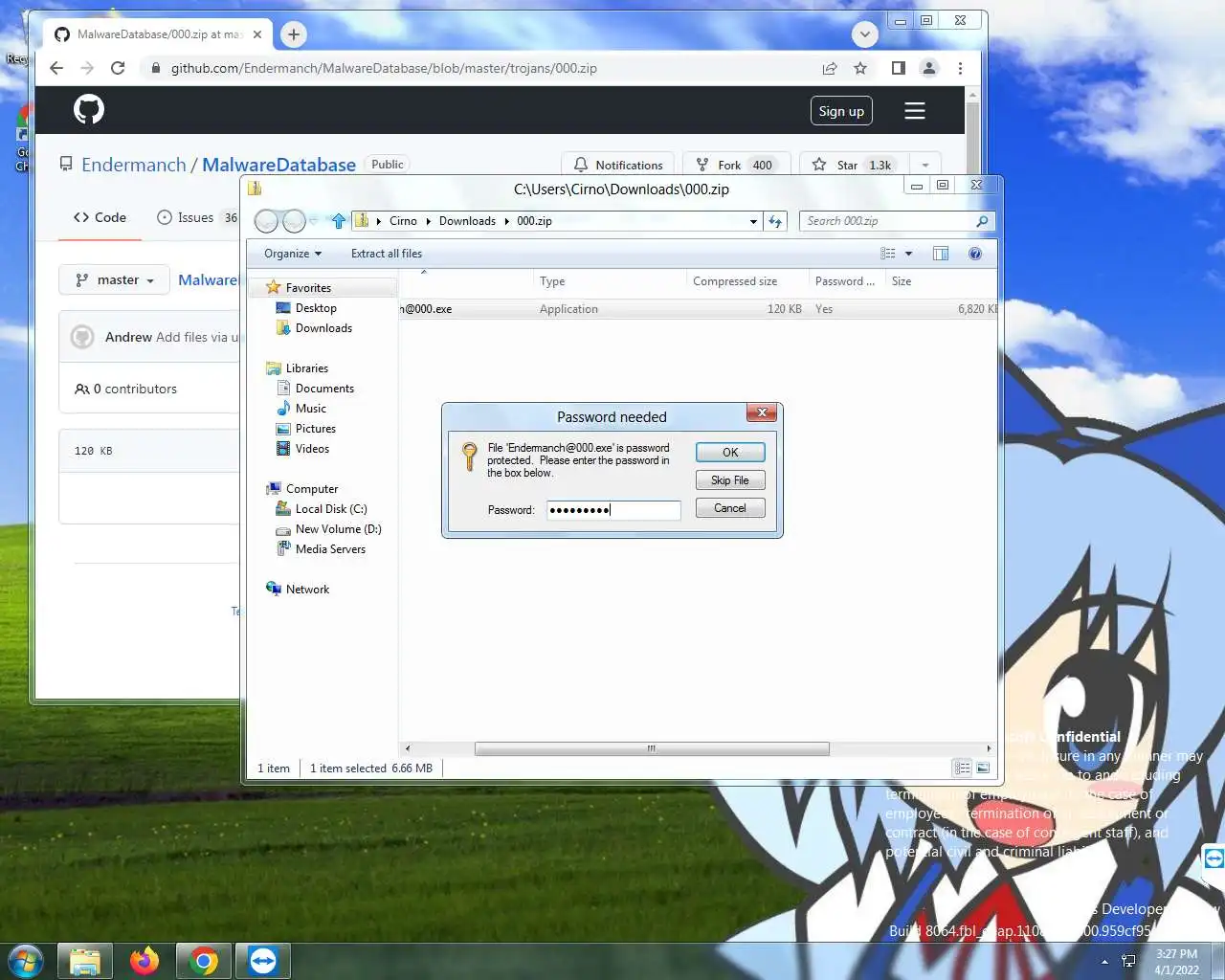Click Downloads in Explorer breadcrumb path
Screen dimensions: 1225x980
pyautogui.click(x=467, y=221)
